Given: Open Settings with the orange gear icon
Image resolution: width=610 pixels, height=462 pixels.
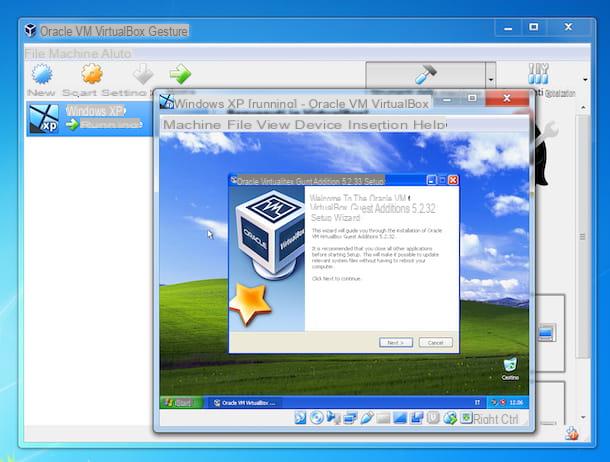Looking at the screenshot, I should click(x=92, y=74).
